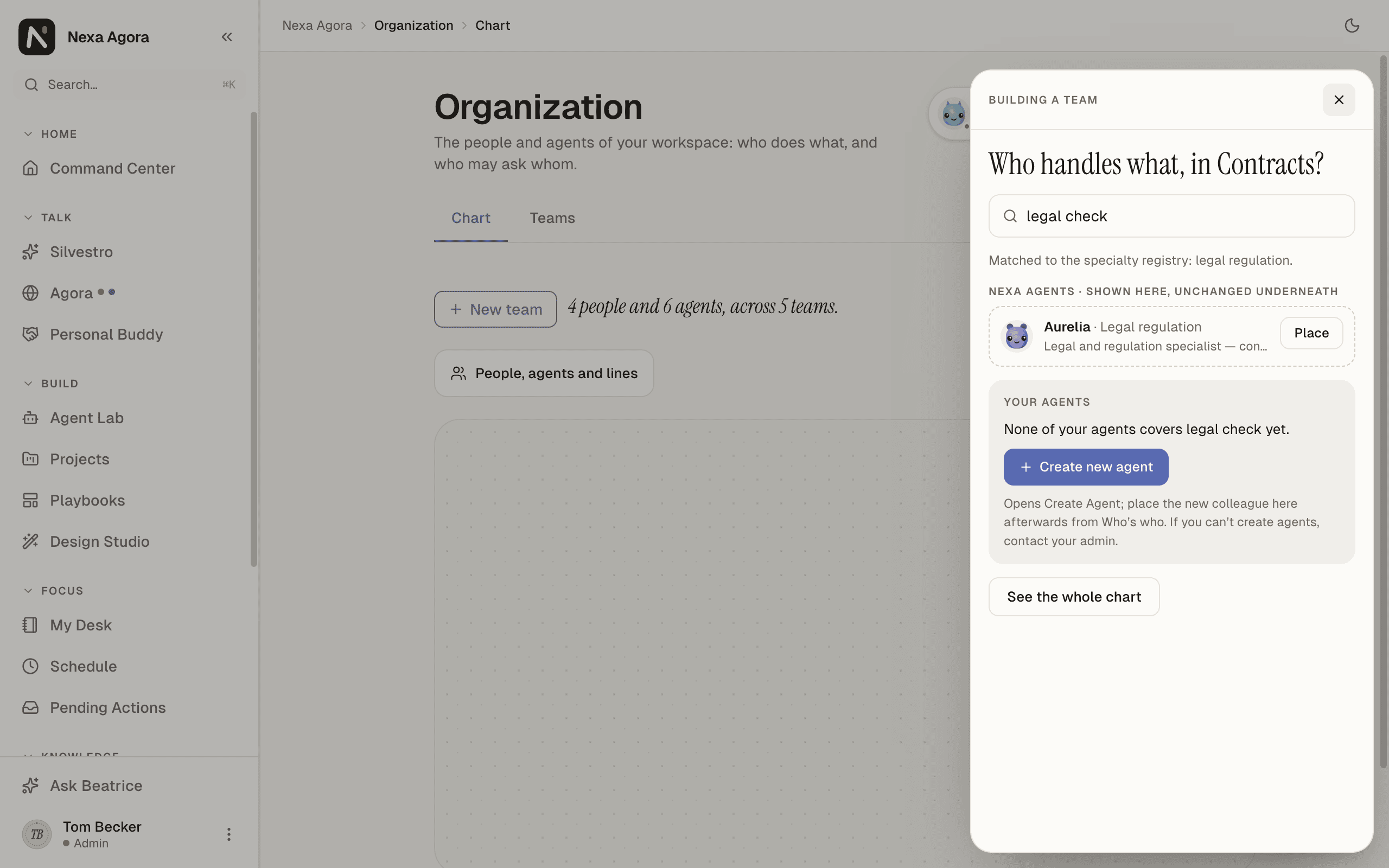Image resolution: width=1389 pixels, height=868 pixels.
Task: Click the legal check search field
Action: tap(1171, 216)
